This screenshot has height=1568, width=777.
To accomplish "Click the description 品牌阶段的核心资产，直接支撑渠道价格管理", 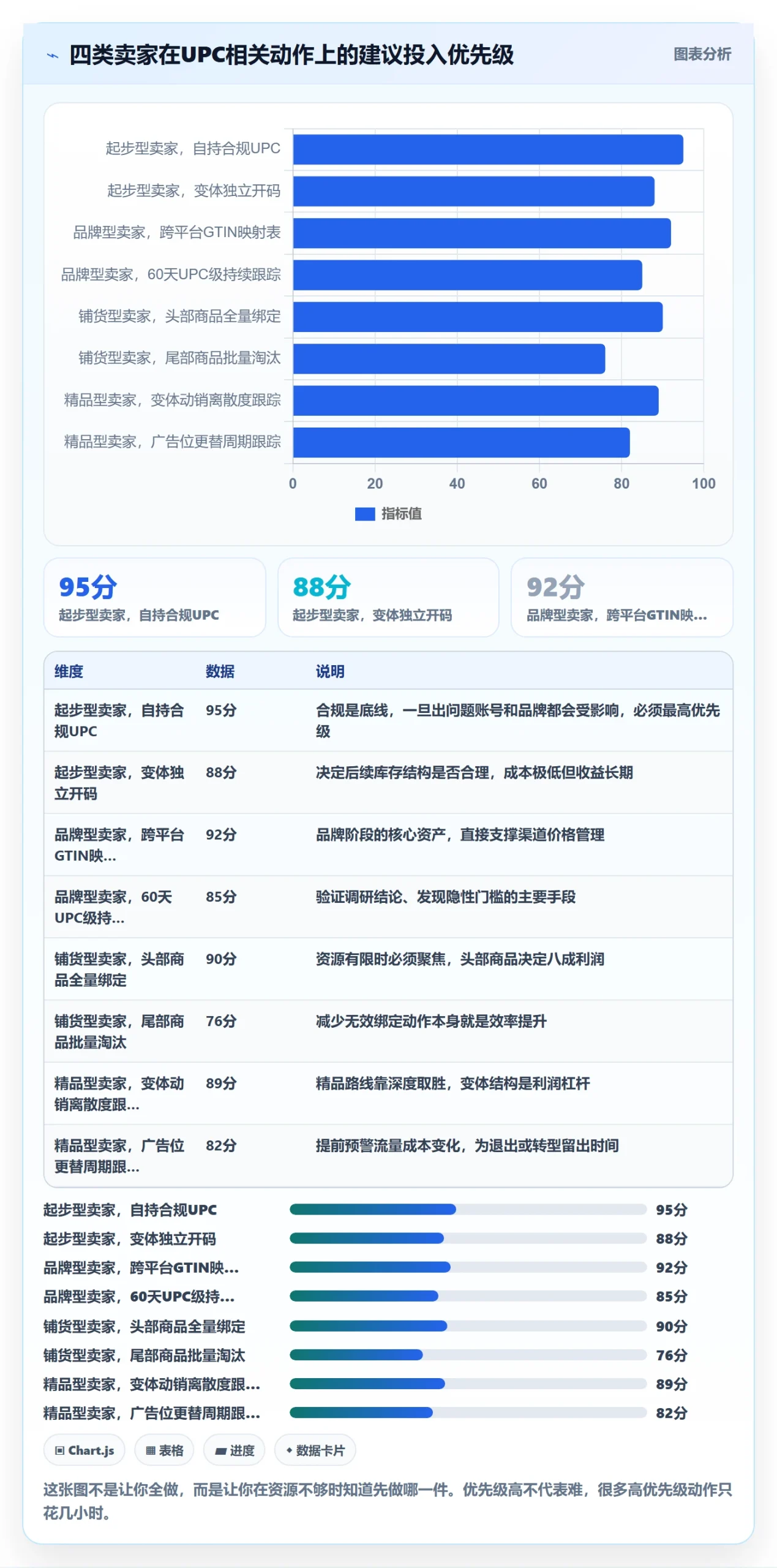I will (460, 834).
